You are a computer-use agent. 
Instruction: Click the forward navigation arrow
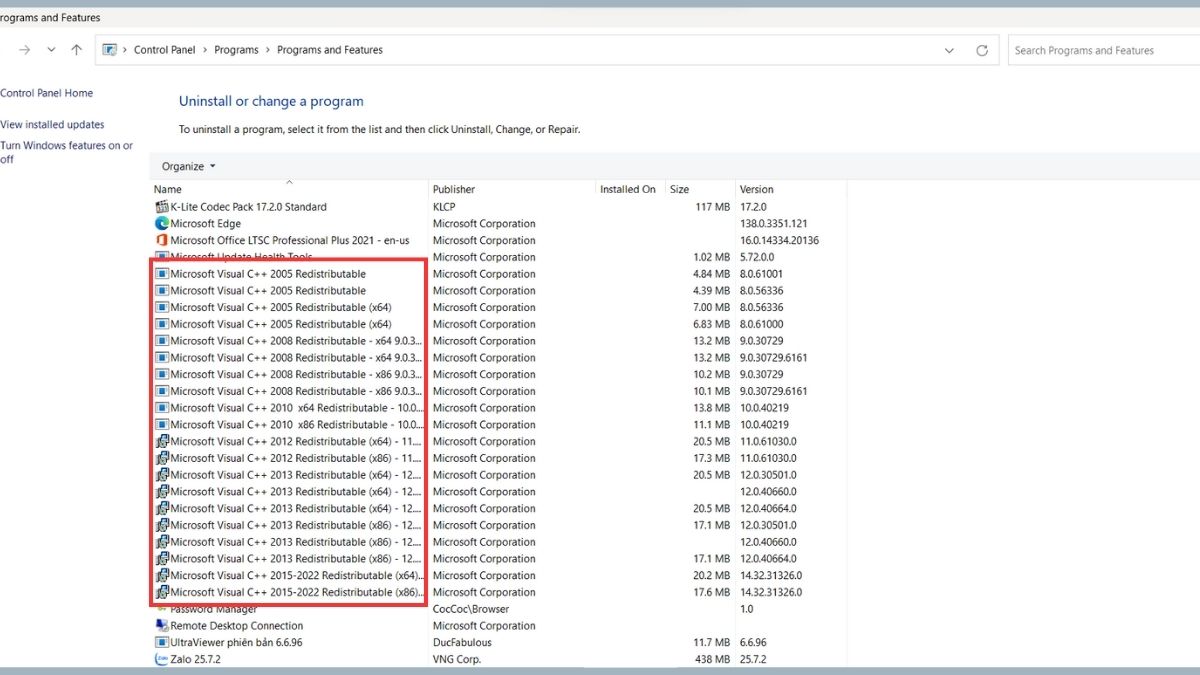point(24,50)
